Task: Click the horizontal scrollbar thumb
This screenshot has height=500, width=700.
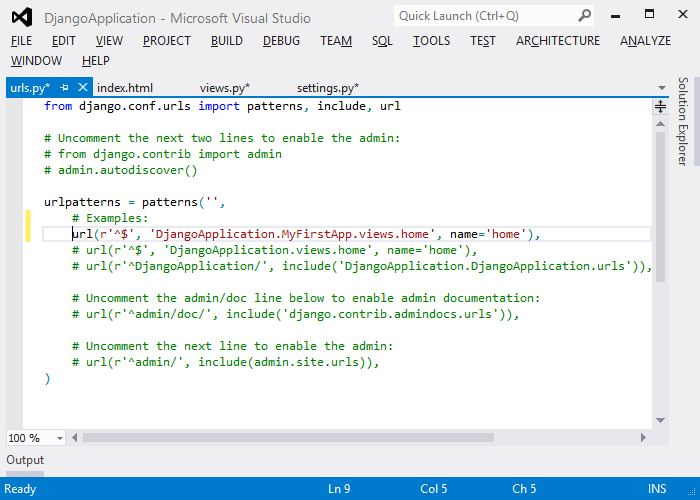Action: coord(288,438)
